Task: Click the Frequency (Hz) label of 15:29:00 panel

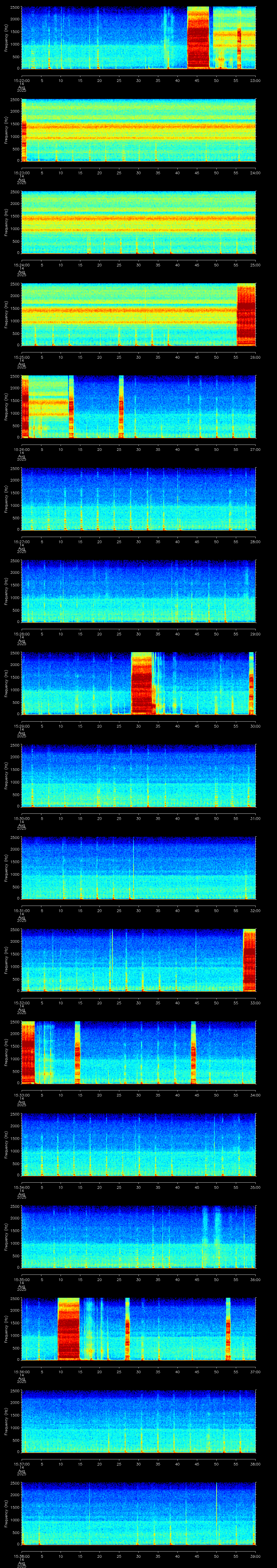Action: coord(6,683)
